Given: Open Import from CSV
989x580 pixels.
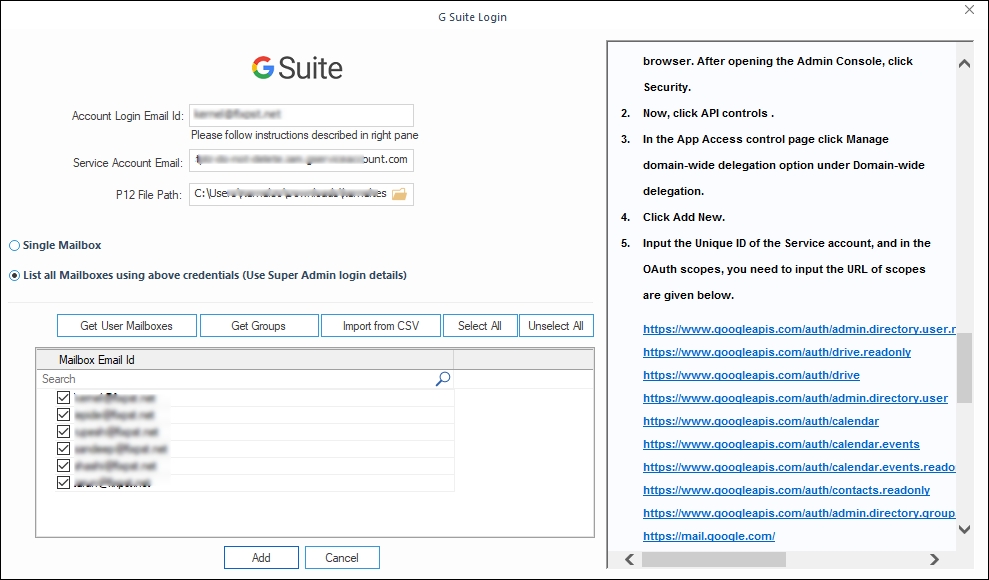Looking at the screenshot, I should 381,326.
